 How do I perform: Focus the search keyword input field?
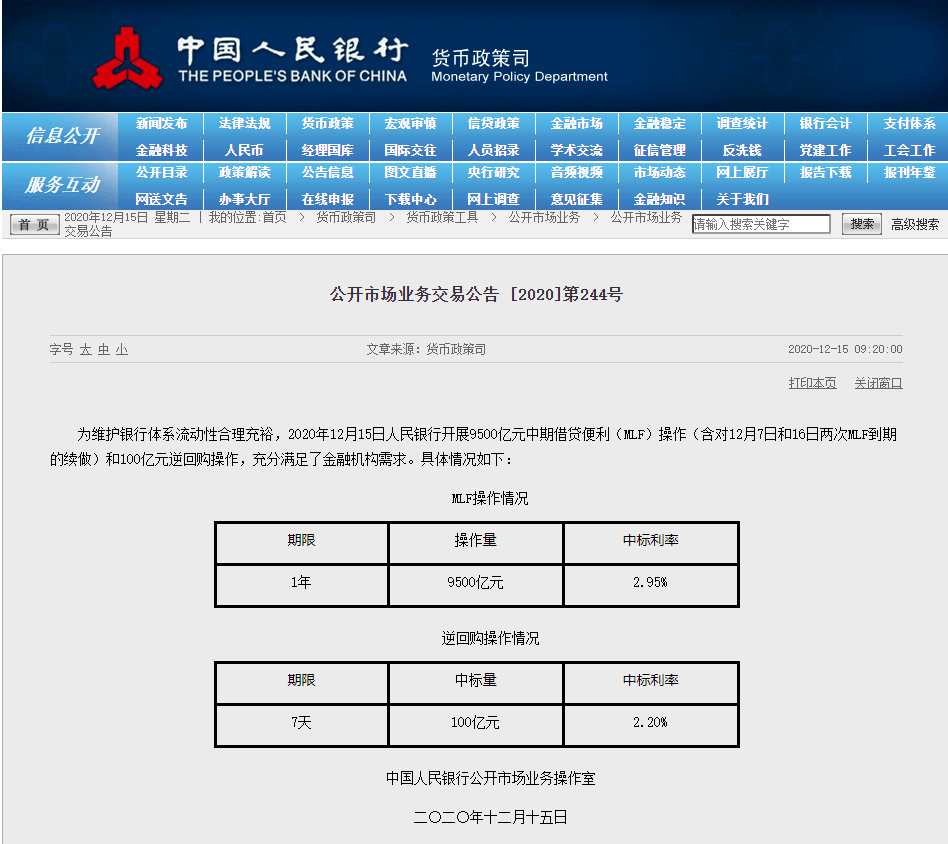pos(761,224)
